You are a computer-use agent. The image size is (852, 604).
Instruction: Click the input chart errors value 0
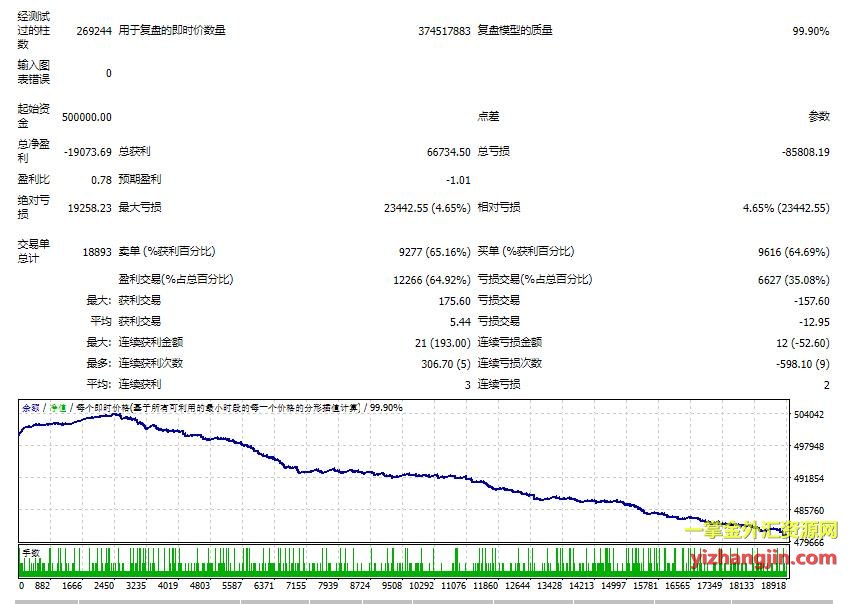(x=109, y=73)
